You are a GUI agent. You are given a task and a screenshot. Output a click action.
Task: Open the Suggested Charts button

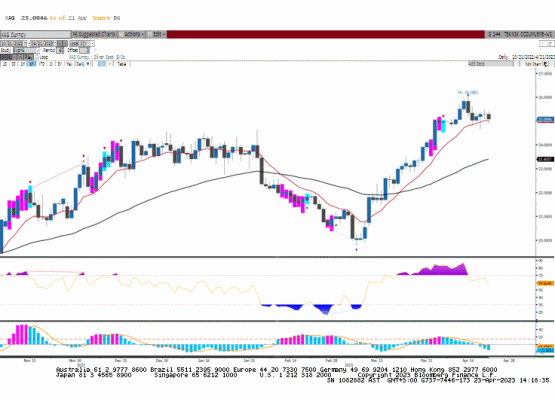94,34
